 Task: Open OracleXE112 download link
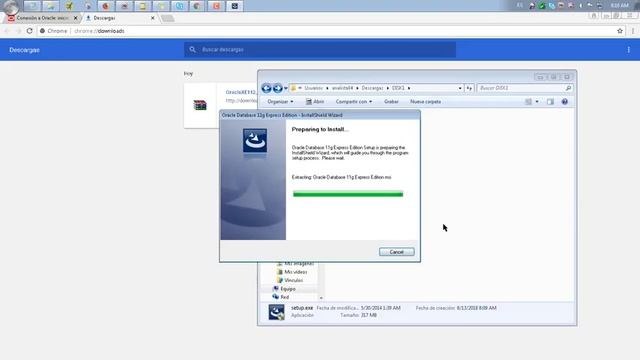tap(241, 92)
